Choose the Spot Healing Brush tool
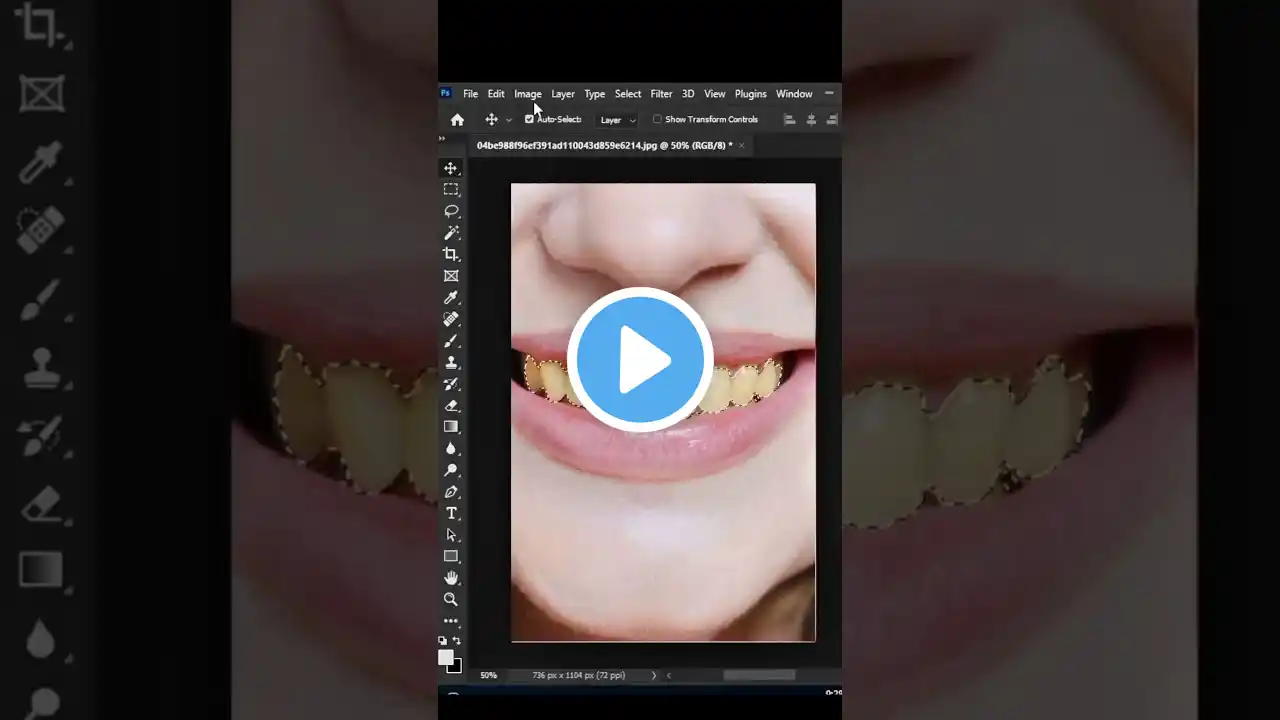This screenshot has height=720, width=1280. 451,318
